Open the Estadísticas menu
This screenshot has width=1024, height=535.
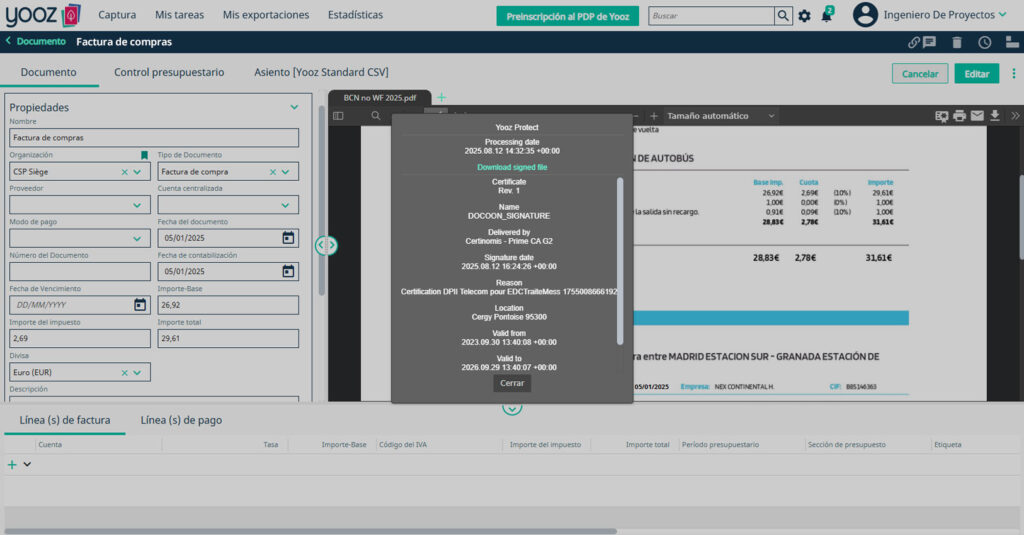coord(355,15)
